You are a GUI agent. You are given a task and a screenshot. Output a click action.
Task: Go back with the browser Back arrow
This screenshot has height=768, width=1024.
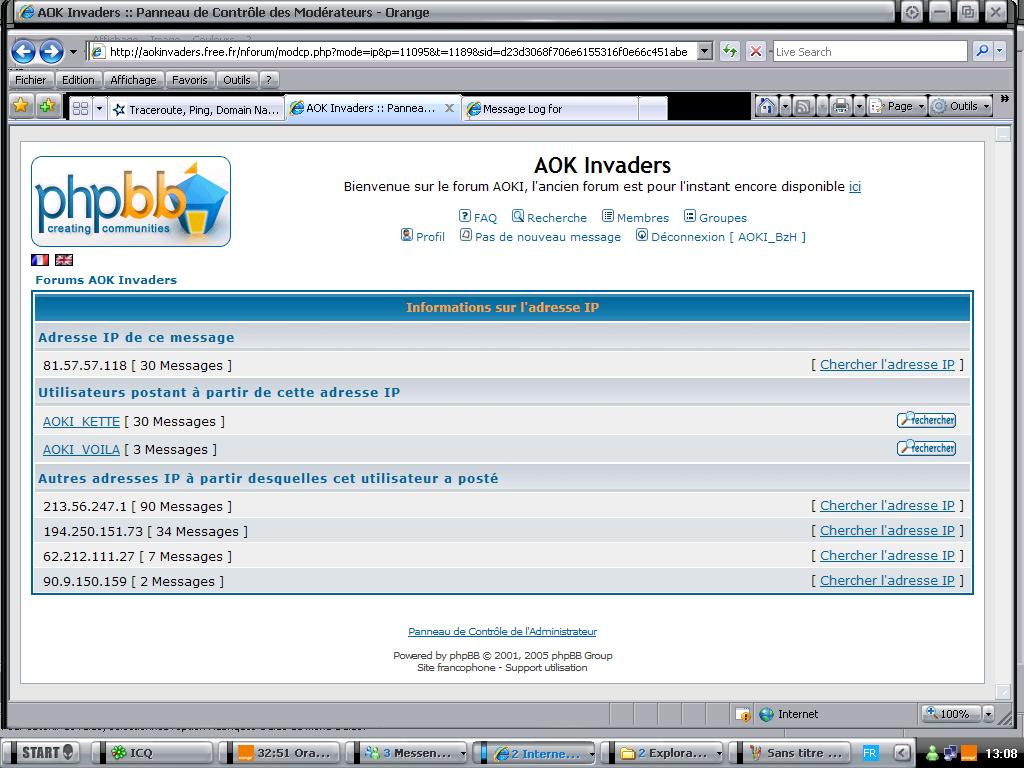(x=23, y=52)
